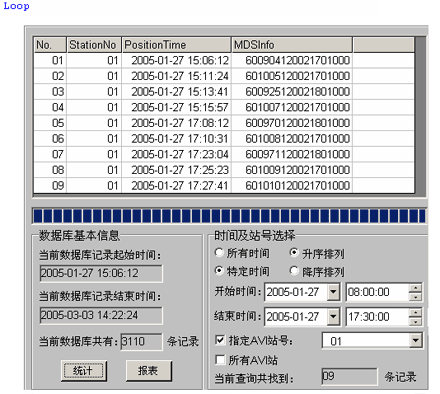The width and height of the screenshot is (440, 394).
Task: Select row with time 15:15:57
Action: 224,107
